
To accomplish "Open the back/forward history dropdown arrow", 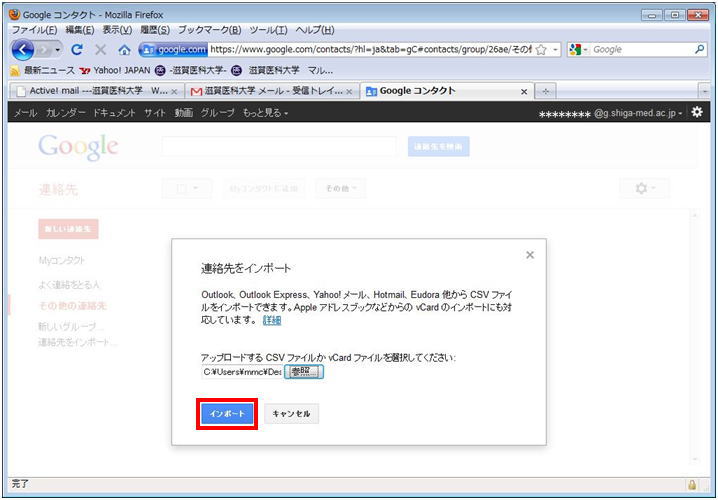I will pyautogui.click(x=57, y=50).
